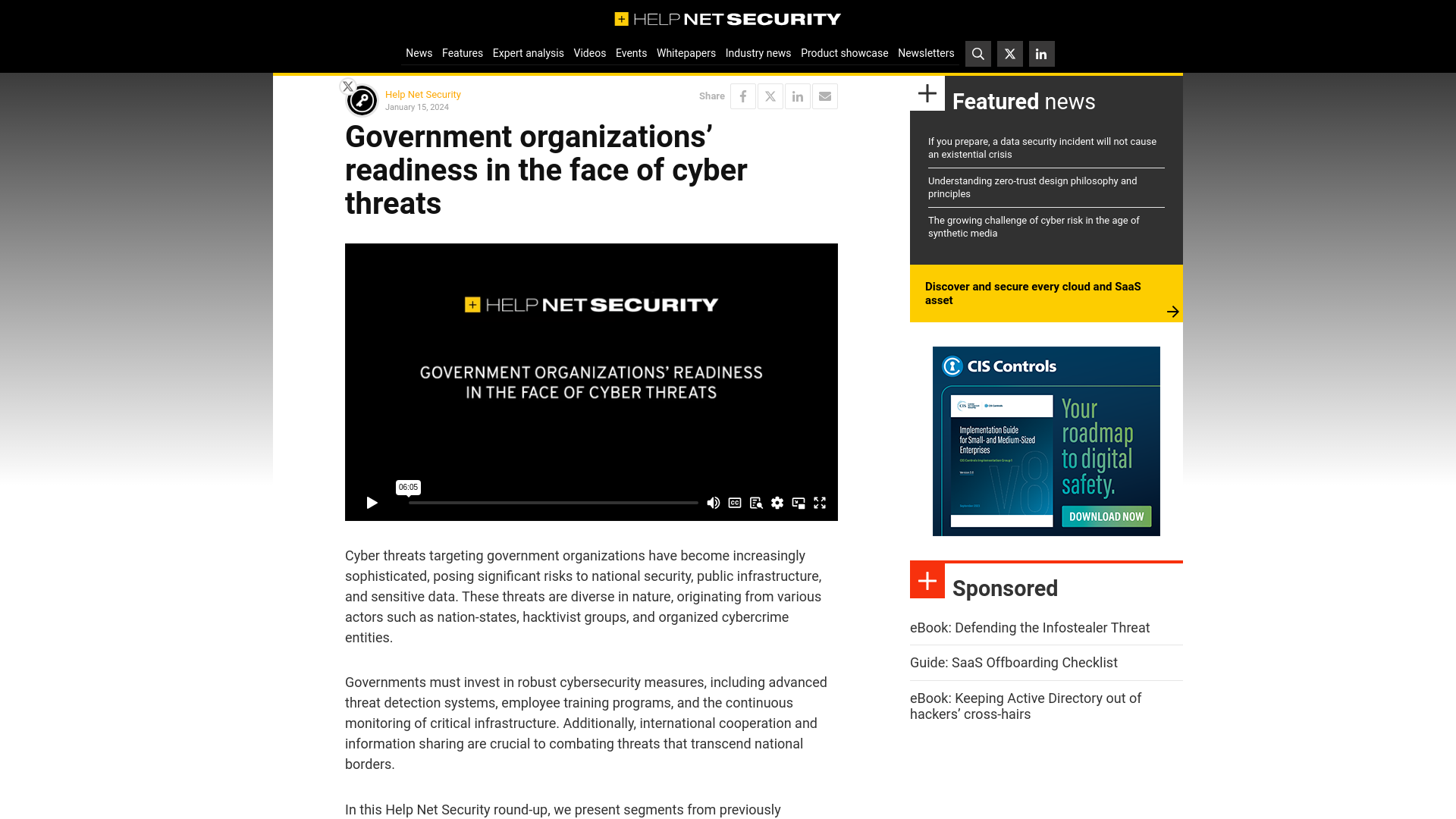1456x819 pixels.
Task: Open the Whitepapers menu item
Action: [x=686, y=53]
